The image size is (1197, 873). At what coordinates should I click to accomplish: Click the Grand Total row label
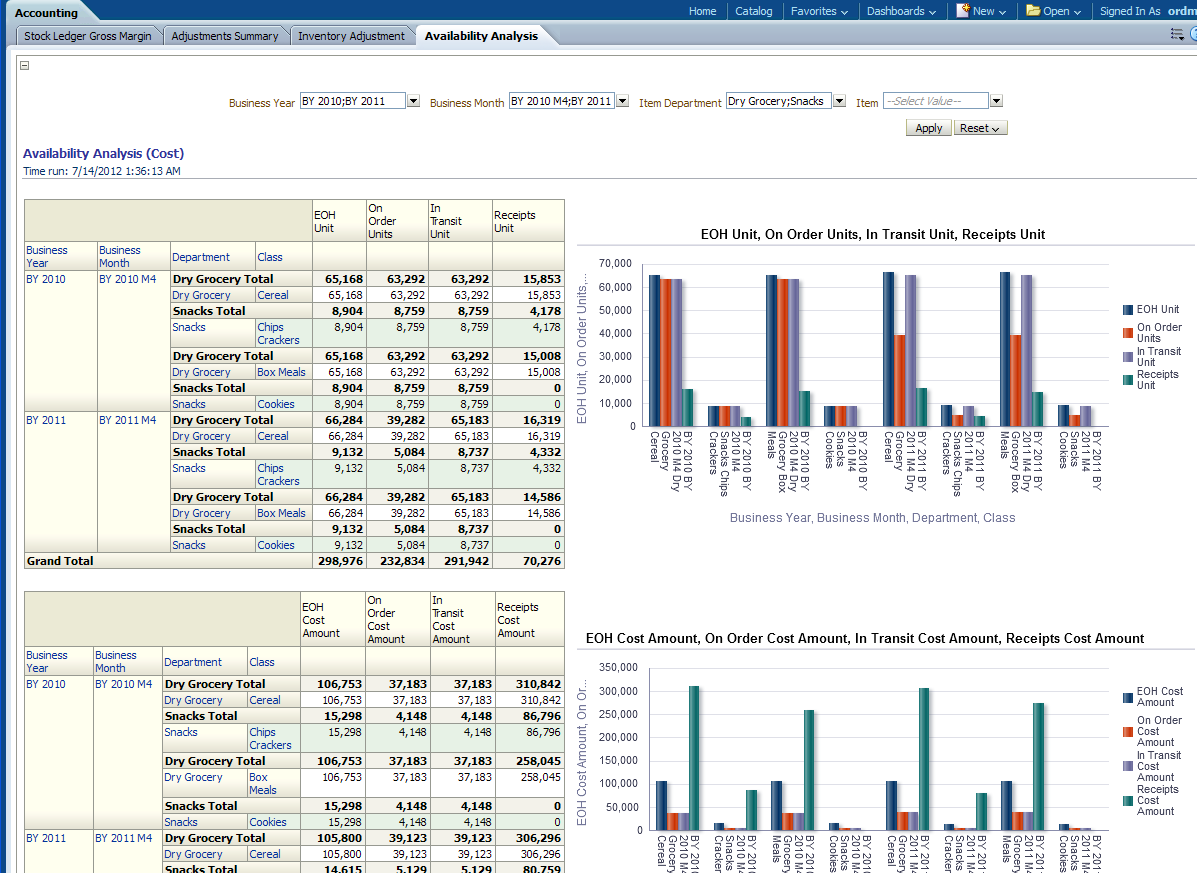(60, 561)
